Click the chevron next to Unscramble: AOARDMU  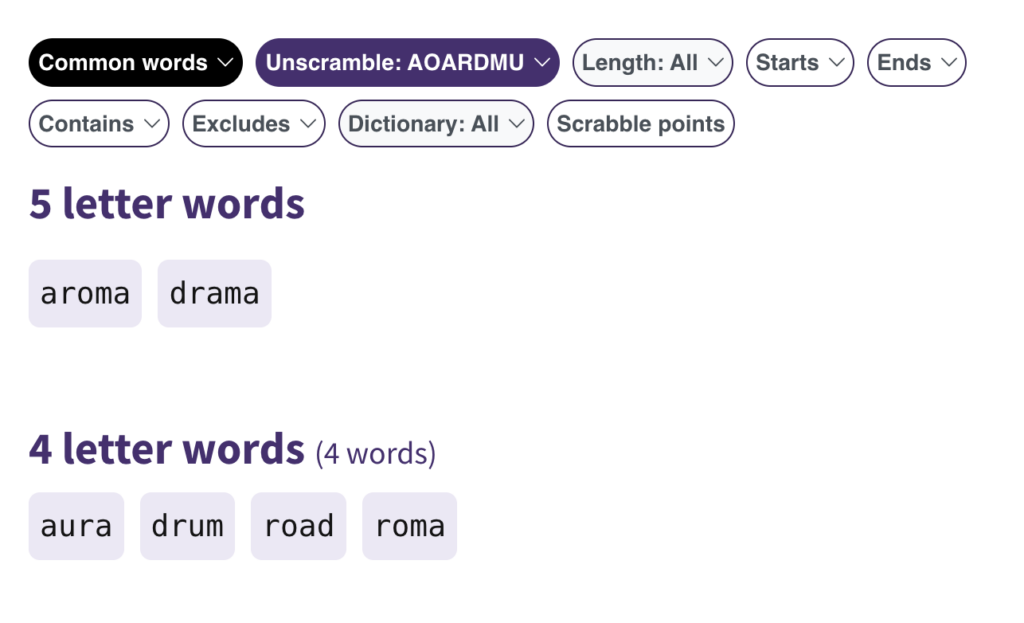541,63
